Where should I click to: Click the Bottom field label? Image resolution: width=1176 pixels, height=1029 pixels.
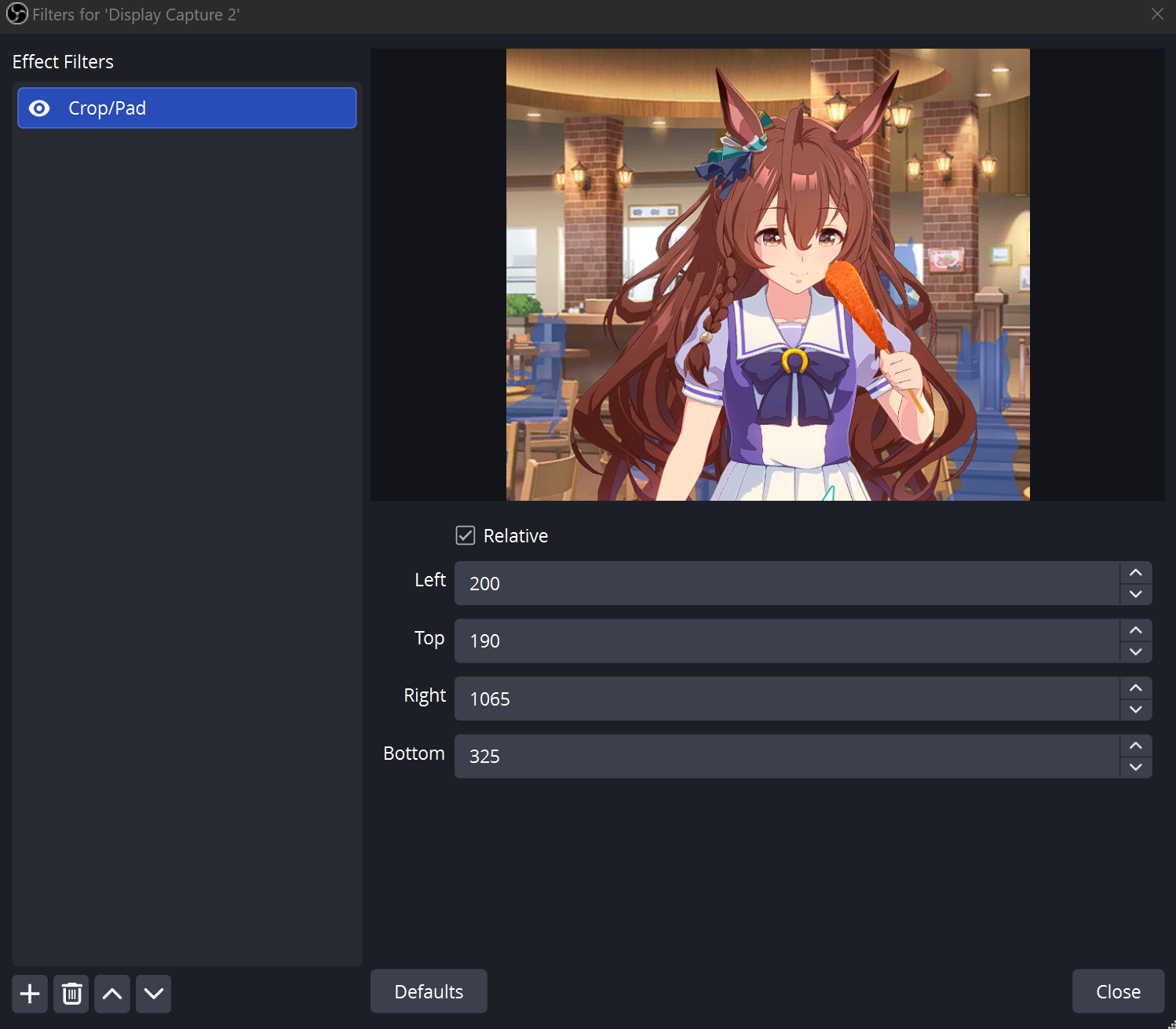414,754
